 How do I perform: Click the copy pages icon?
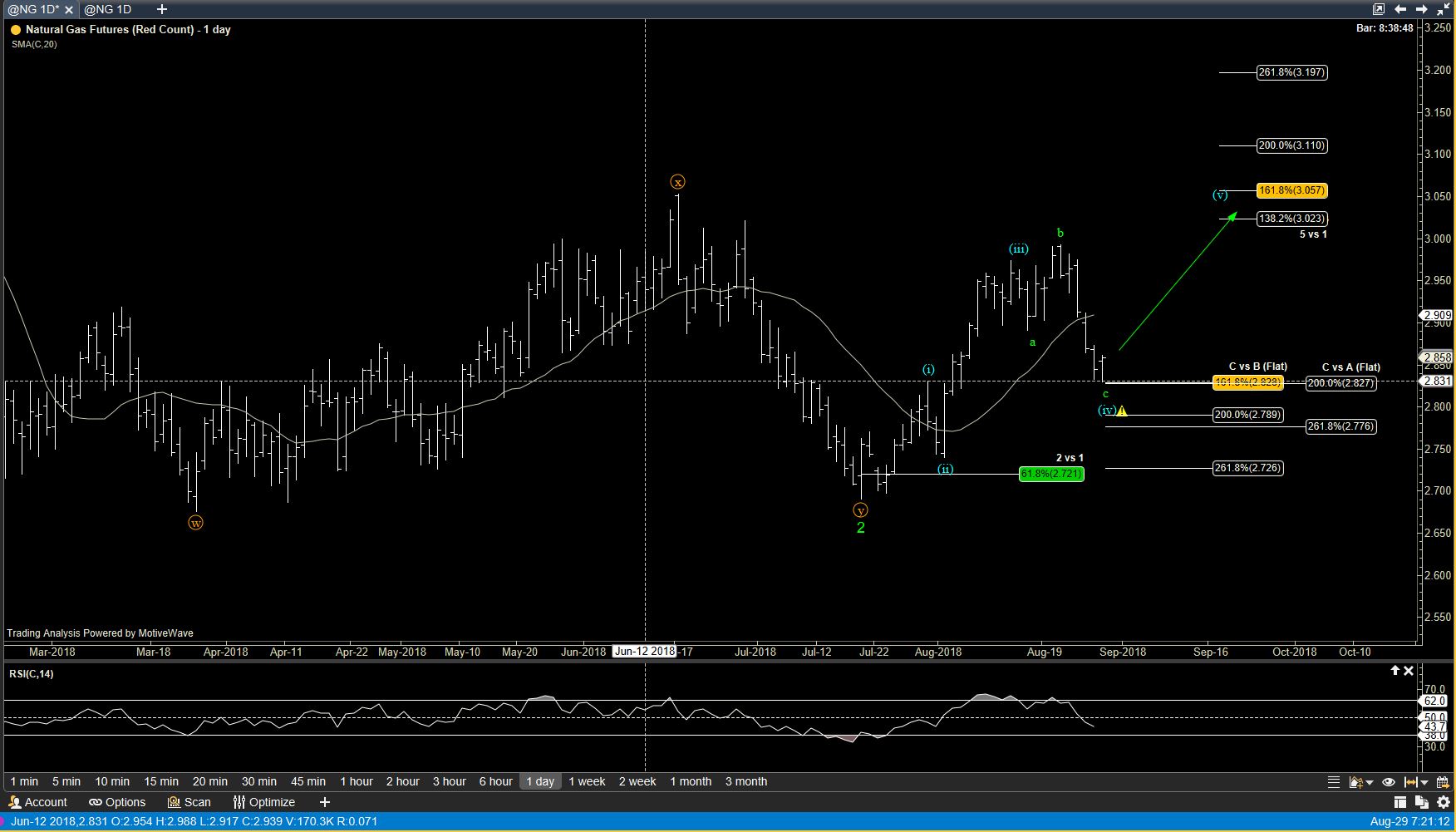[1421, 802]
